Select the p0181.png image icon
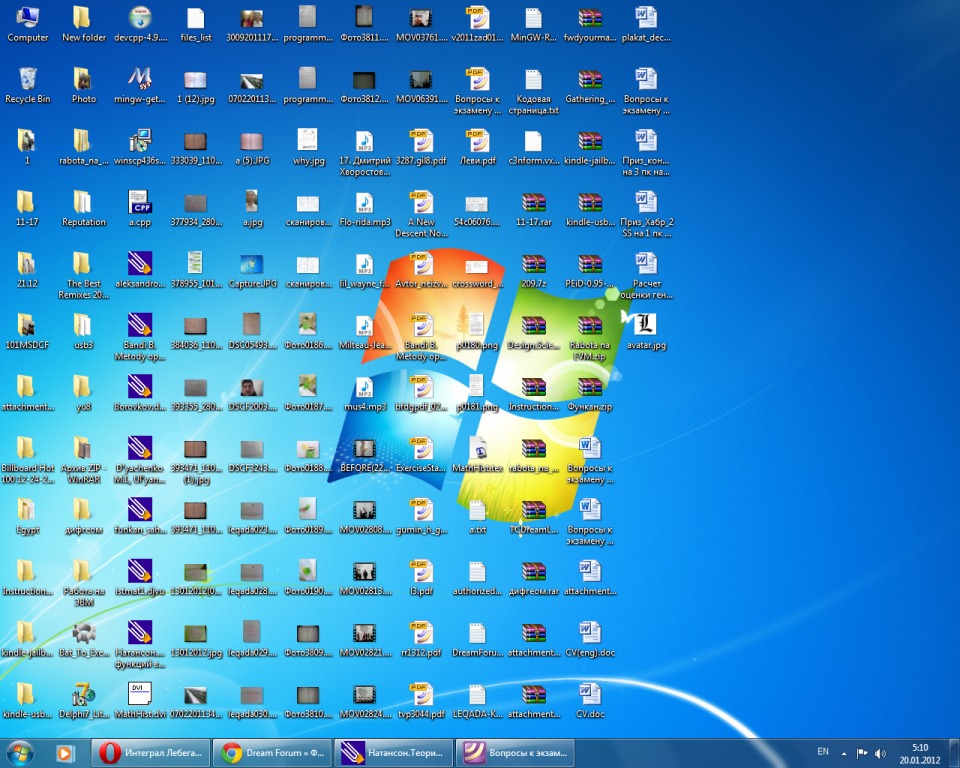The image size is (960, 768). [x=478, y=393]
